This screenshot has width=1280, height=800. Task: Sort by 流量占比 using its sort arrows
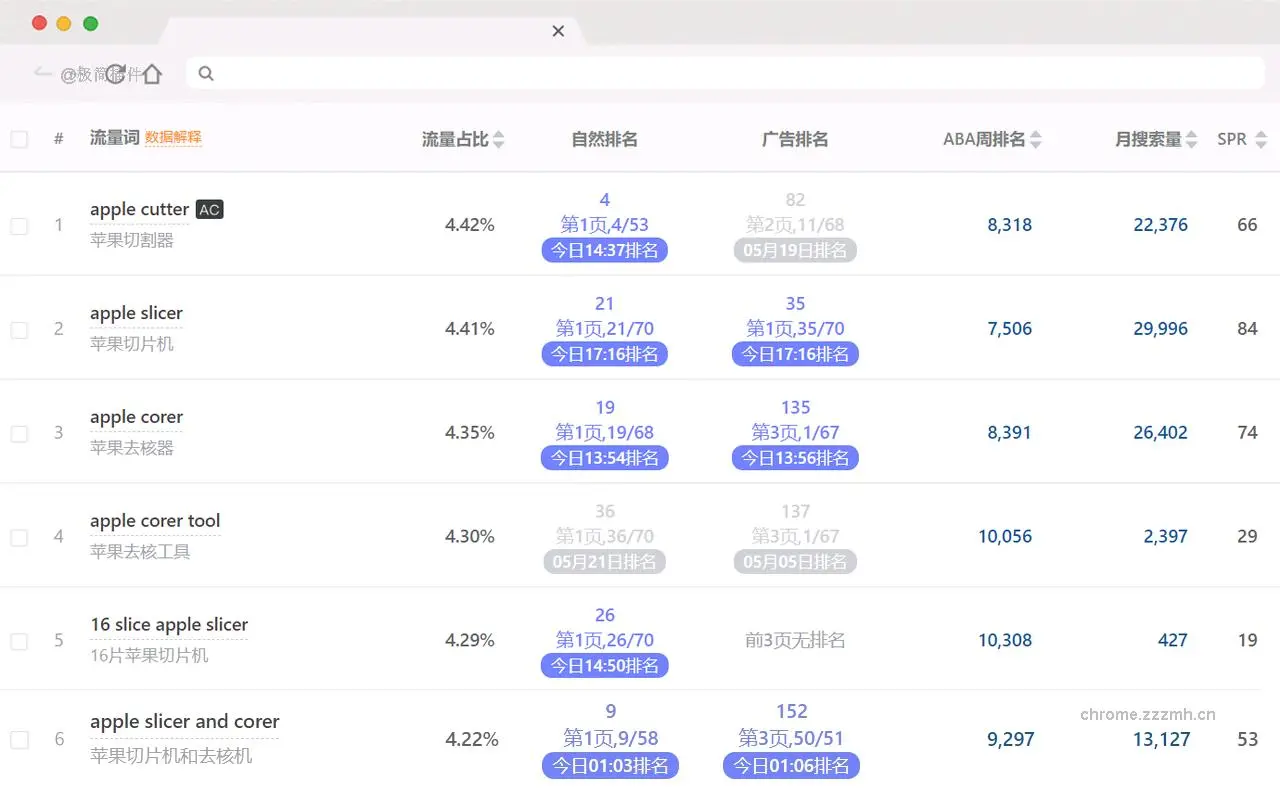pyautogui.click(x=499, y=139)
